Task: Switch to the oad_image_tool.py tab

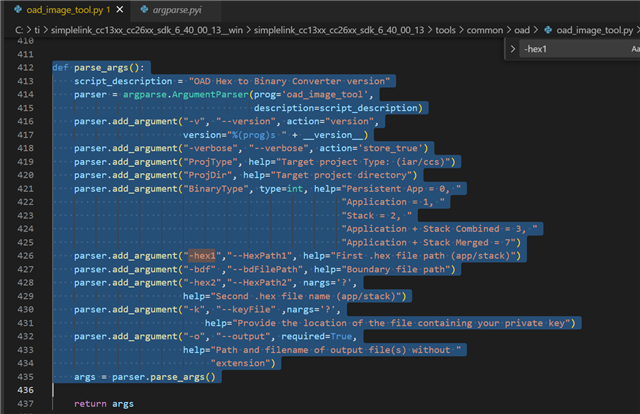Action: [x=68, y=10]
